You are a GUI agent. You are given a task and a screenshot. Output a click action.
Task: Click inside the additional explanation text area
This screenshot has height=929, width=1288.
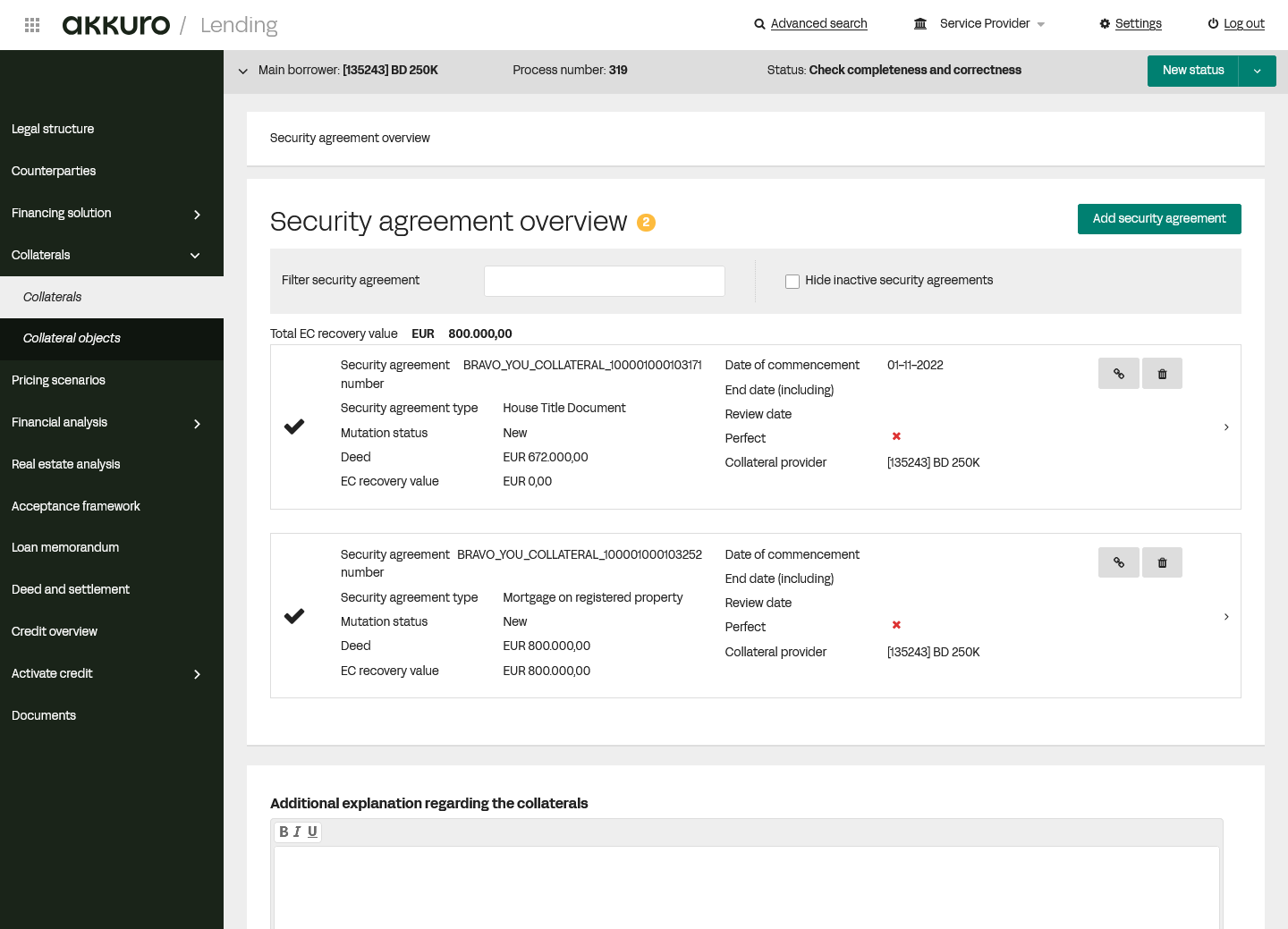[747, 887]
